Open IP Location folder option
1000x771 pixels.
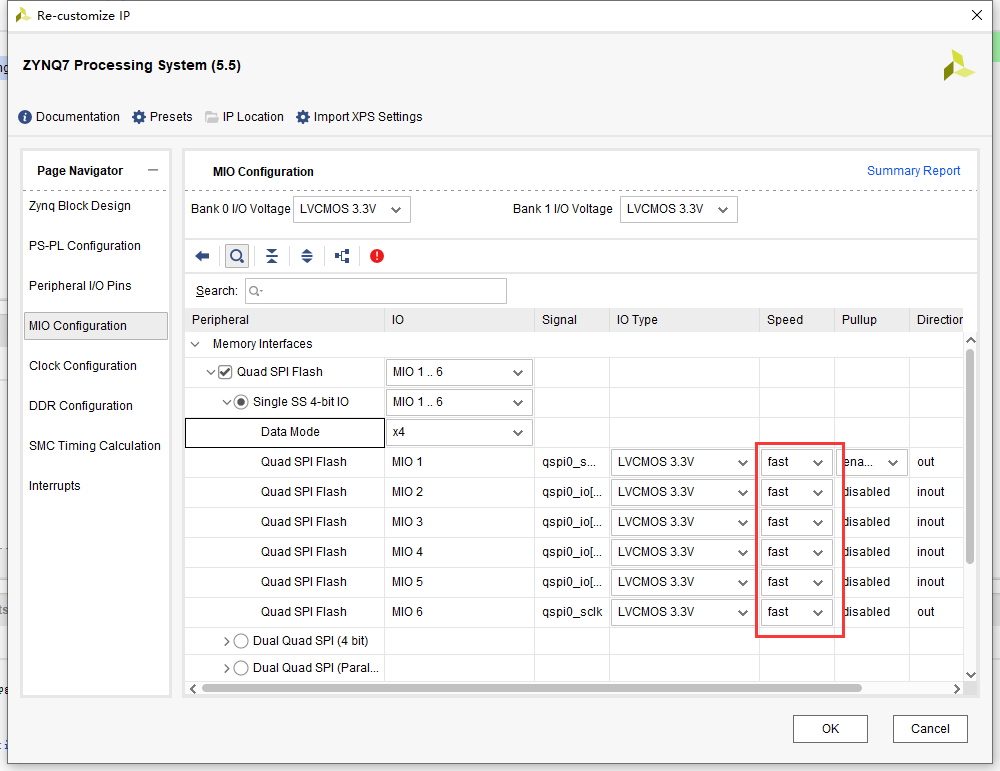pyautogui.click(x=244, y=117)
